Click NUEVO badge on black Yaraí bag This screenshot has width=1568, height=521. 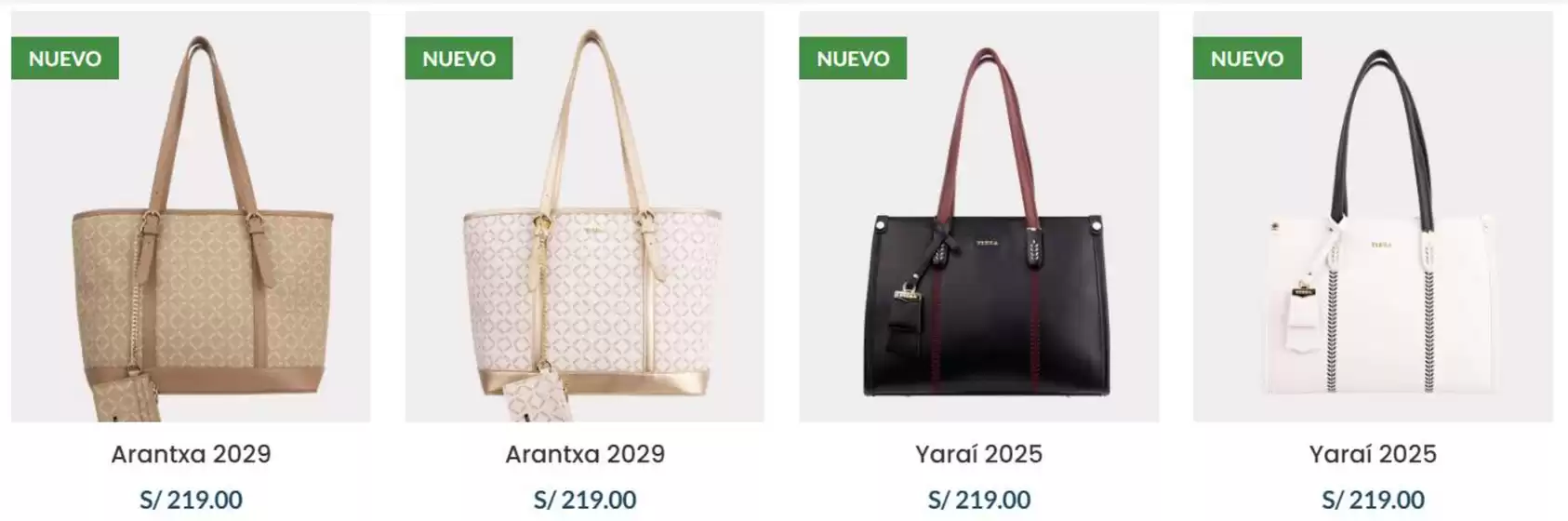[853, 58]
